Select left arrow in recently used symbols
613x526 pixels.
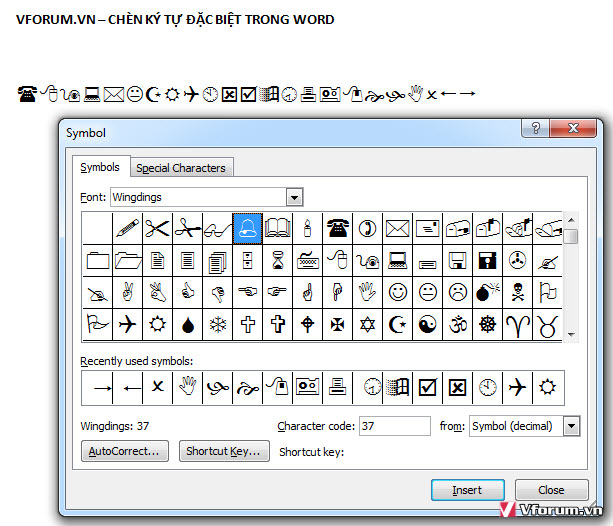127,388
